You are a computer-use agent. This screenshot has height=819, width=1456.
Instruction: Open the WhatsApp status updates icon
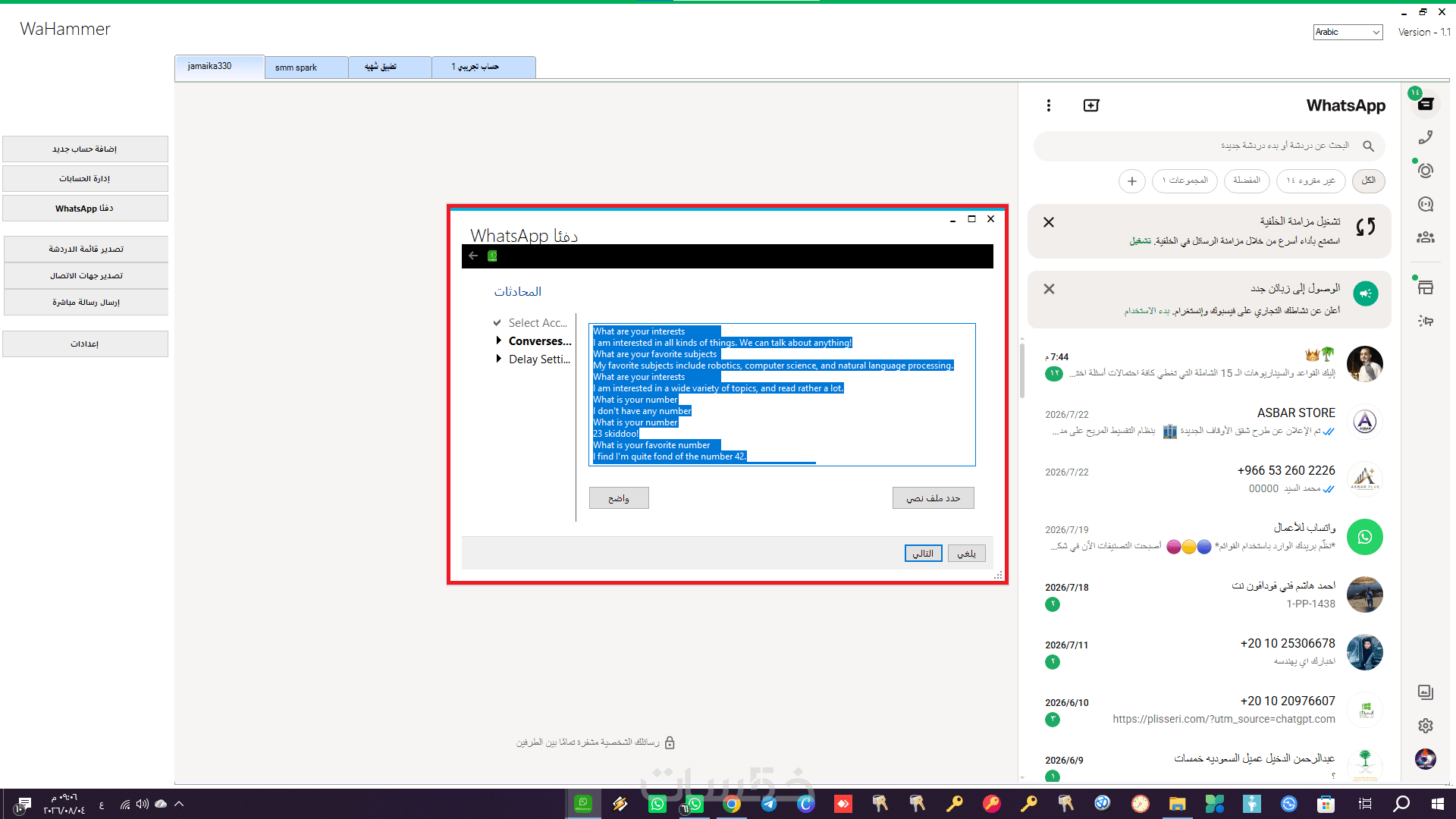pos(1426,171)
